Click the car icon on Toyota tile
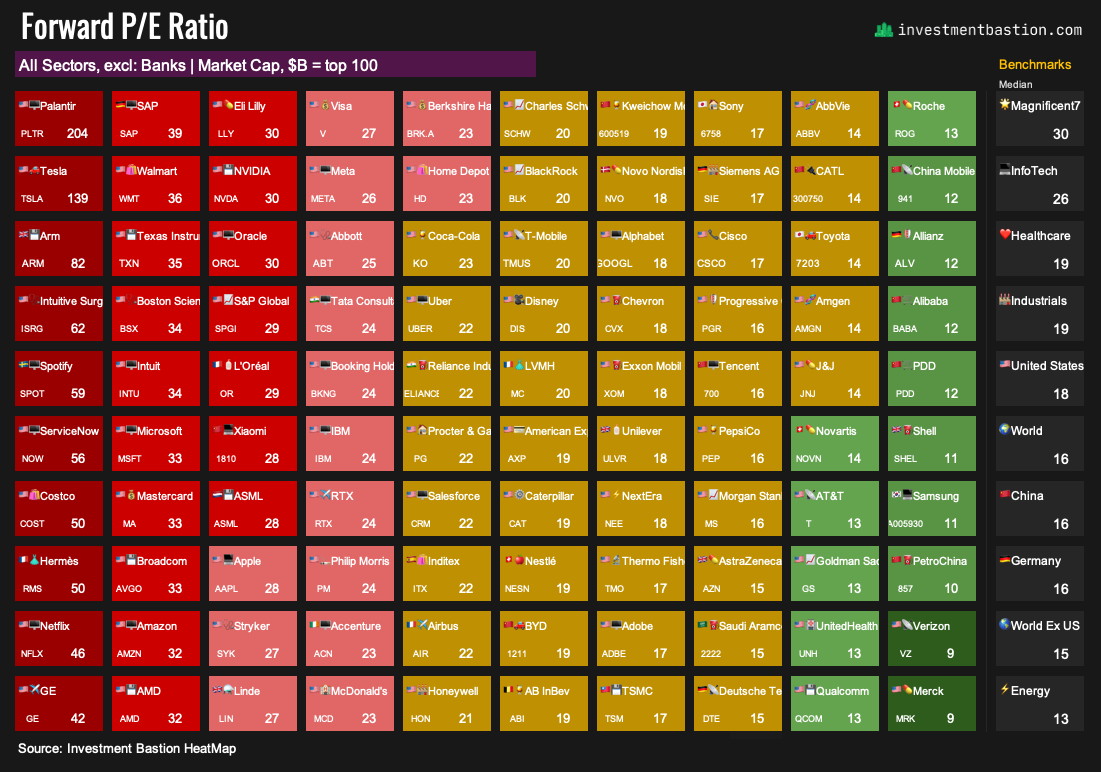Screen dimensions: 1101x772 [810, 235]
